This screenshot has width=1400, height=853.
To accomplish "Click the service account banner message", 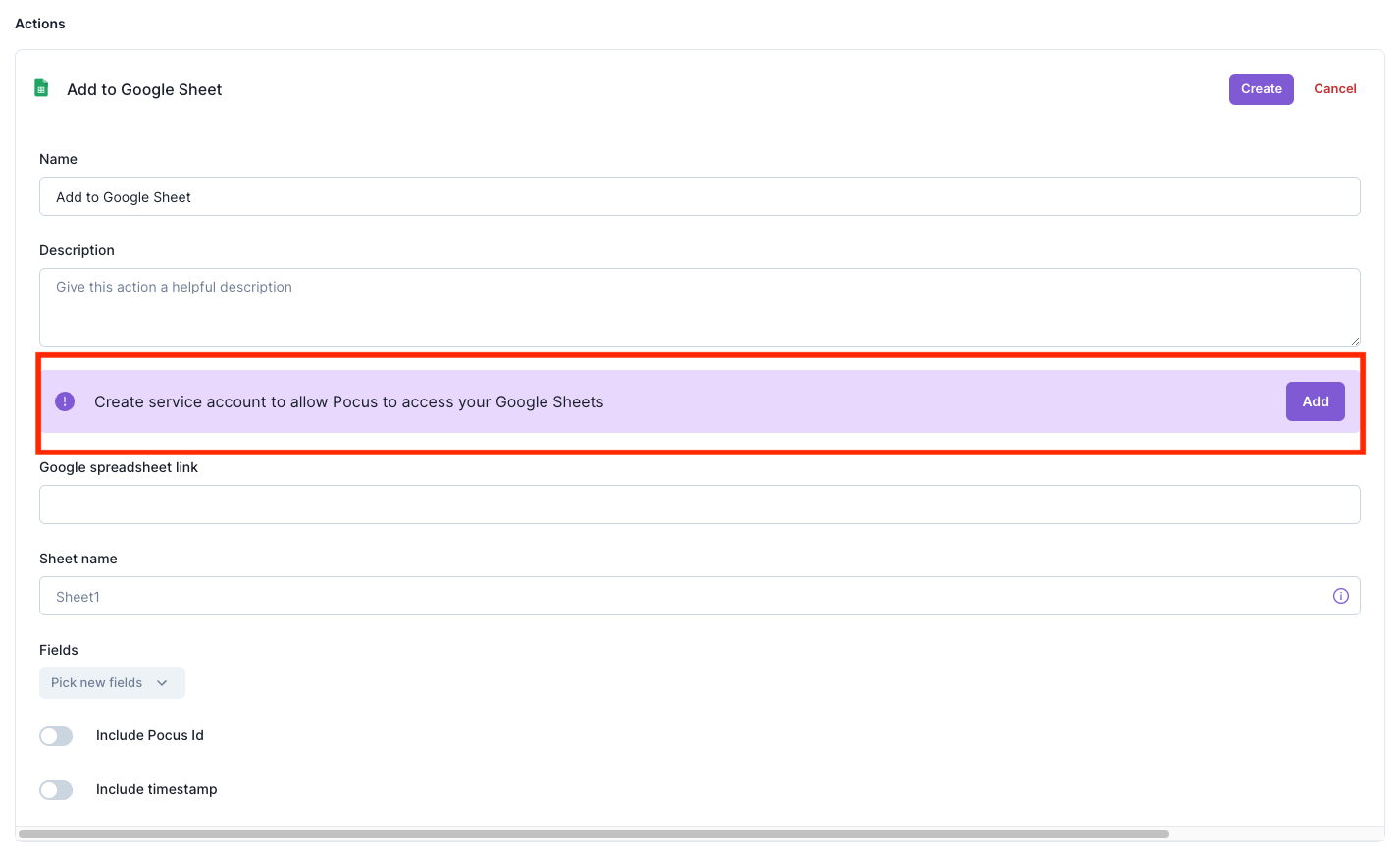I will [x=348, y=401].
